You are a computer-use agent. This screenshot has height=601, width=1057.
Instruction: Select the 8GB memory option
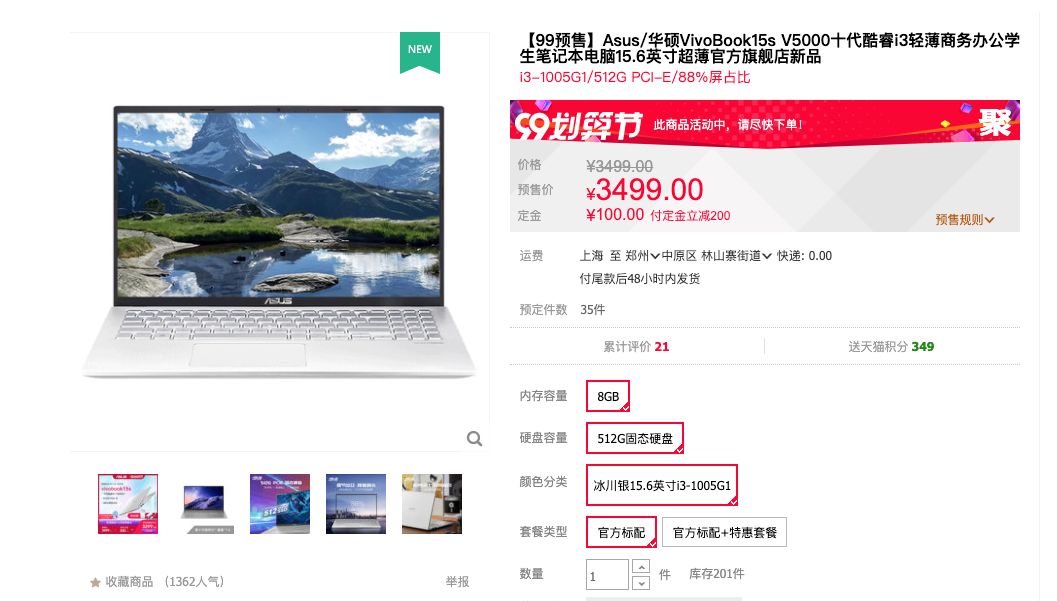point(608,396)
